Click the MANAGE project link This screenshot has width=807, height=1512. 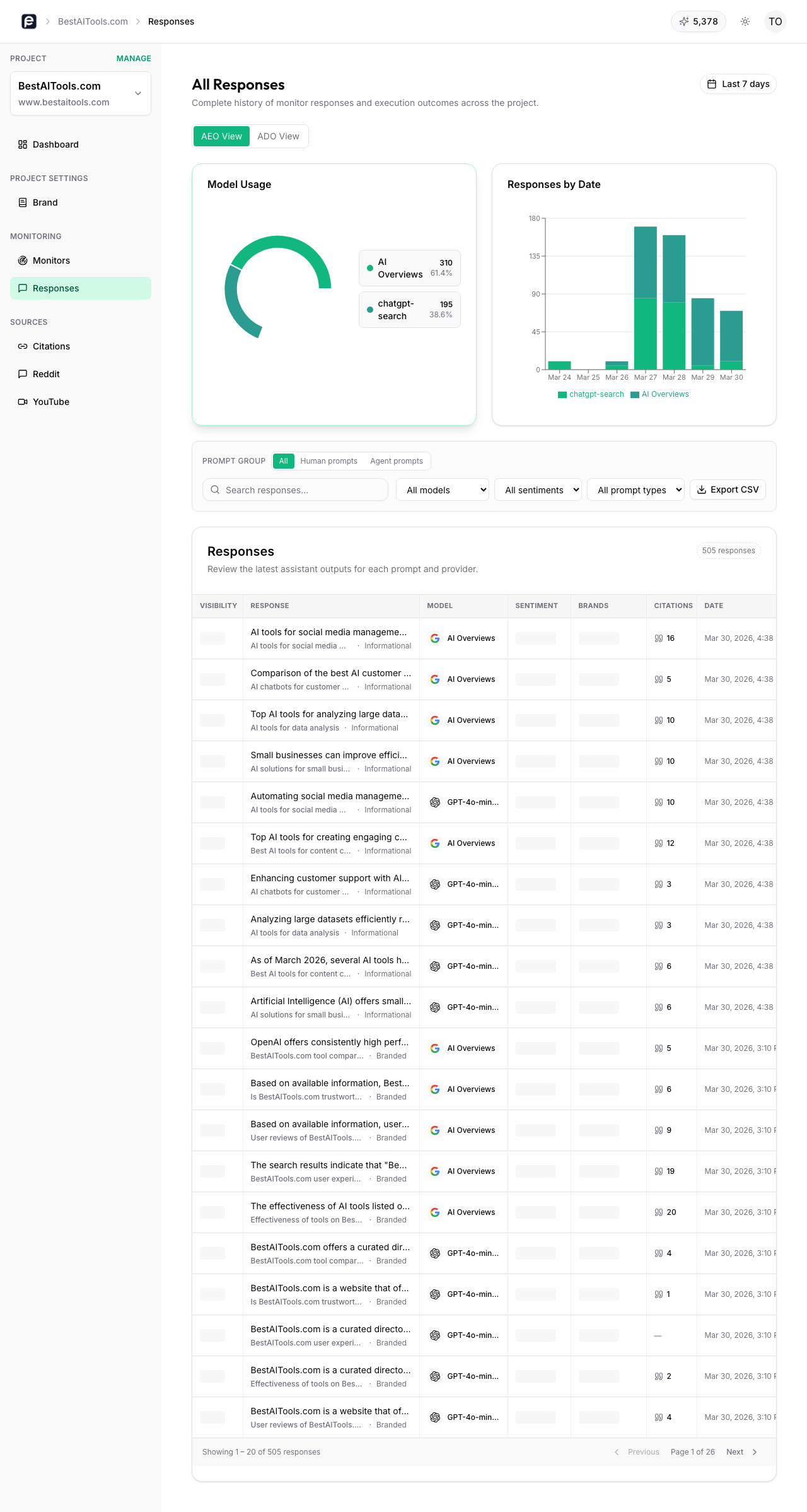pyautogui.click(x=134, y=59)
